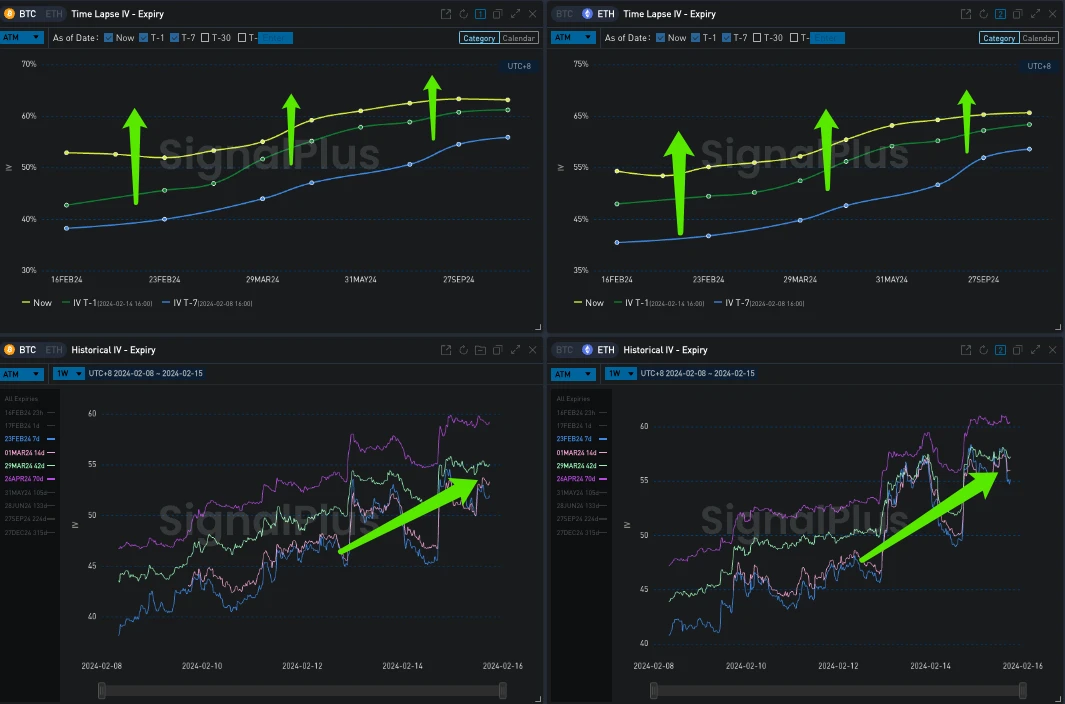Open BTC Time Lapse IV in popout window

[x=446, y=14]
